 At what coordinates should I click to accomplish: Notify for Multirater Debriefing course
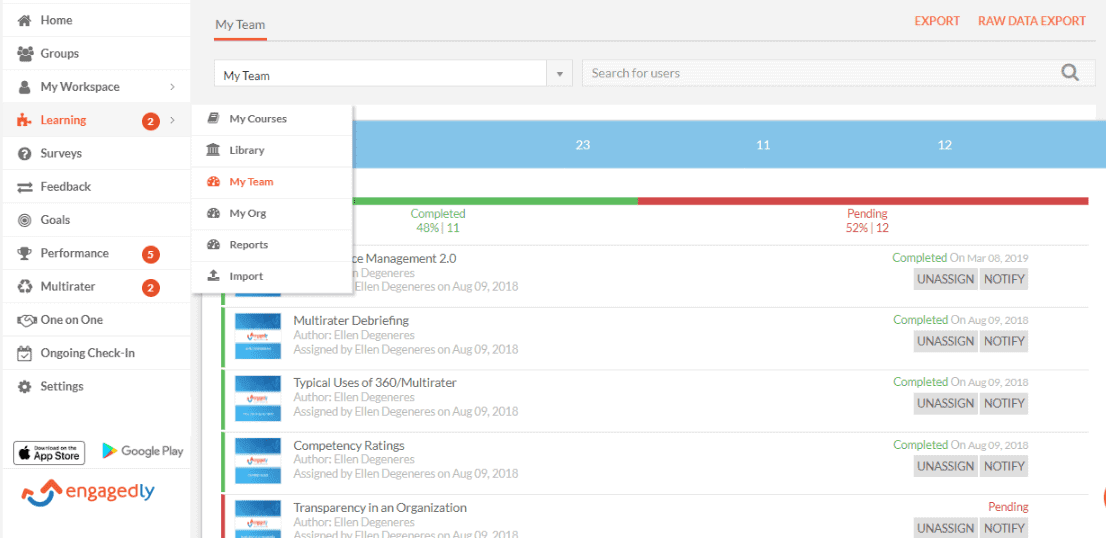pos(1004,341)
